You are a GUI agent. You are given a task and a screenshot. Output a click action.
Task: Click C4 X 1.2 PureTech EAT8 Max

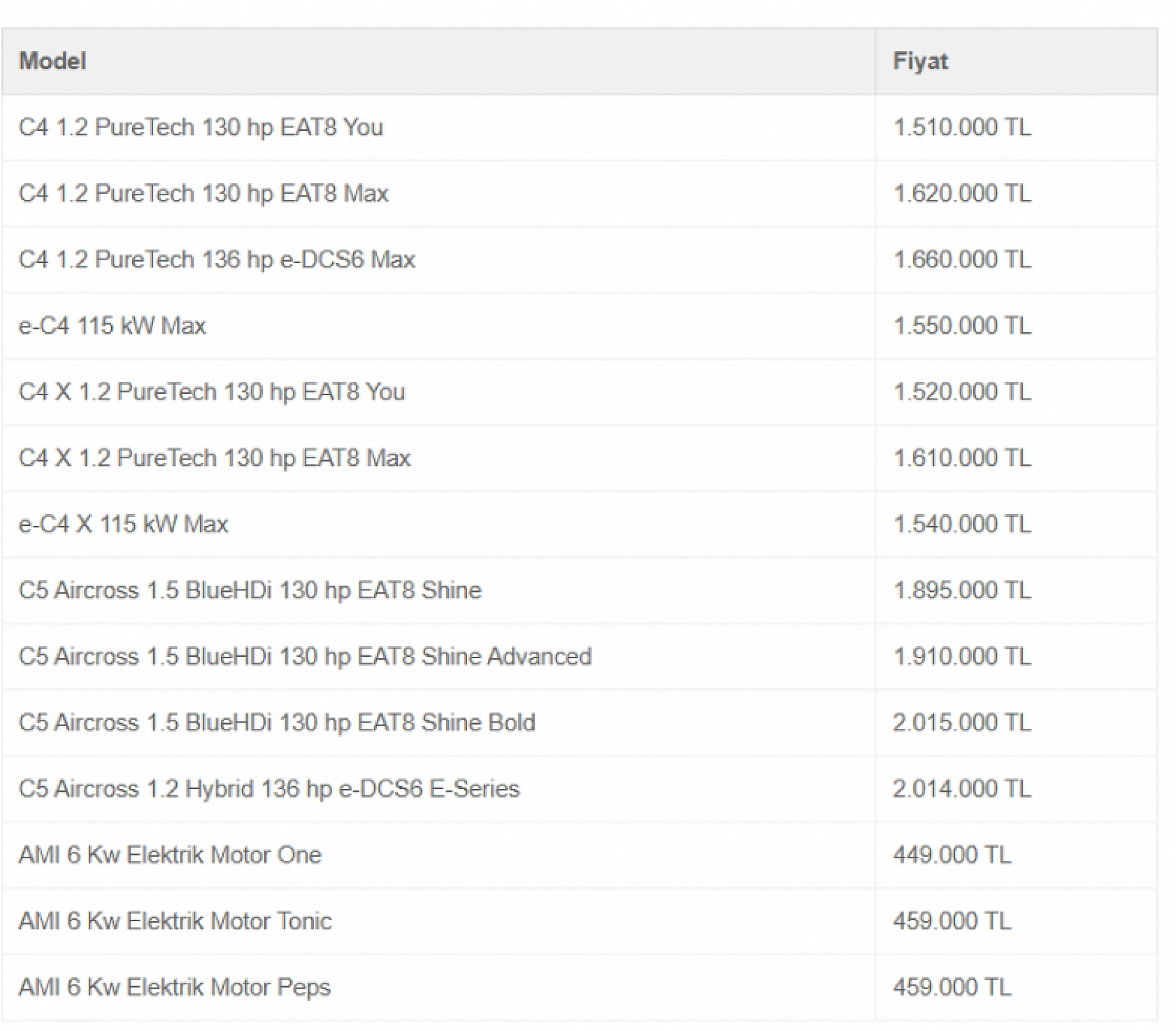point(215,458)
